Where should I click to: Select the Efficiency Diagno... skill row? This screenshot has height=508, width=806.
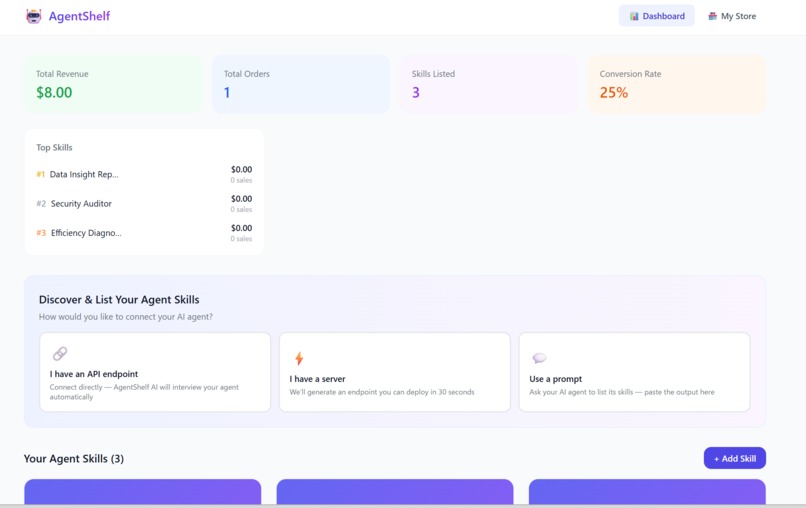tap(144, 233)
